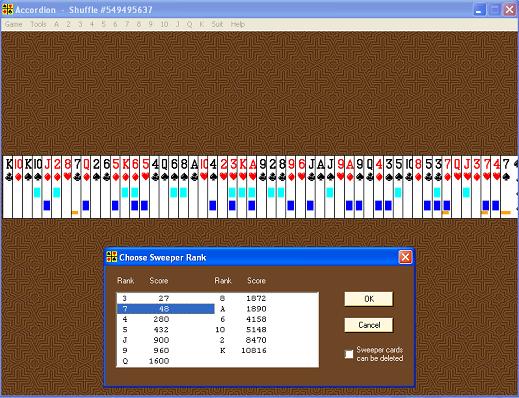Click the 2 of spades card

[x=96, y=187]
